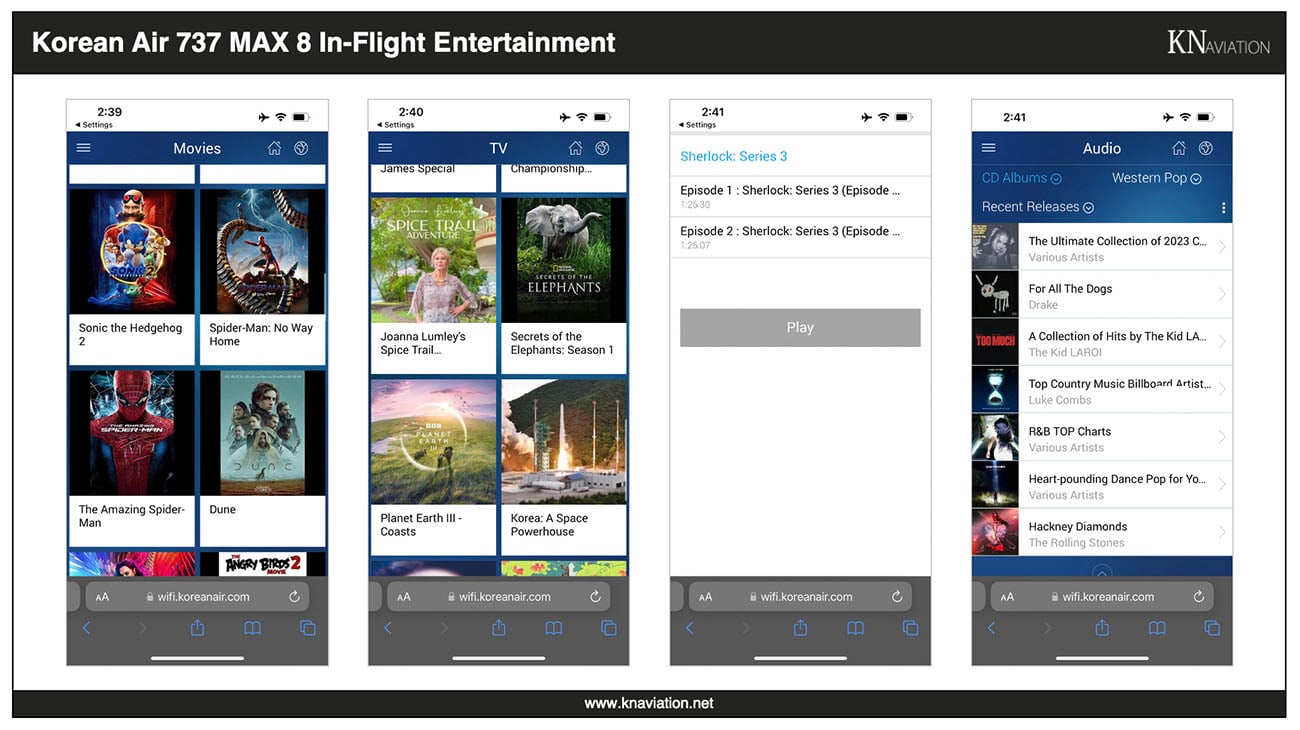Image resolution: width=1300 pixels, height=730 pixels.
Task: Reload the page in the Movies screen browser
Action: (294, 597)
